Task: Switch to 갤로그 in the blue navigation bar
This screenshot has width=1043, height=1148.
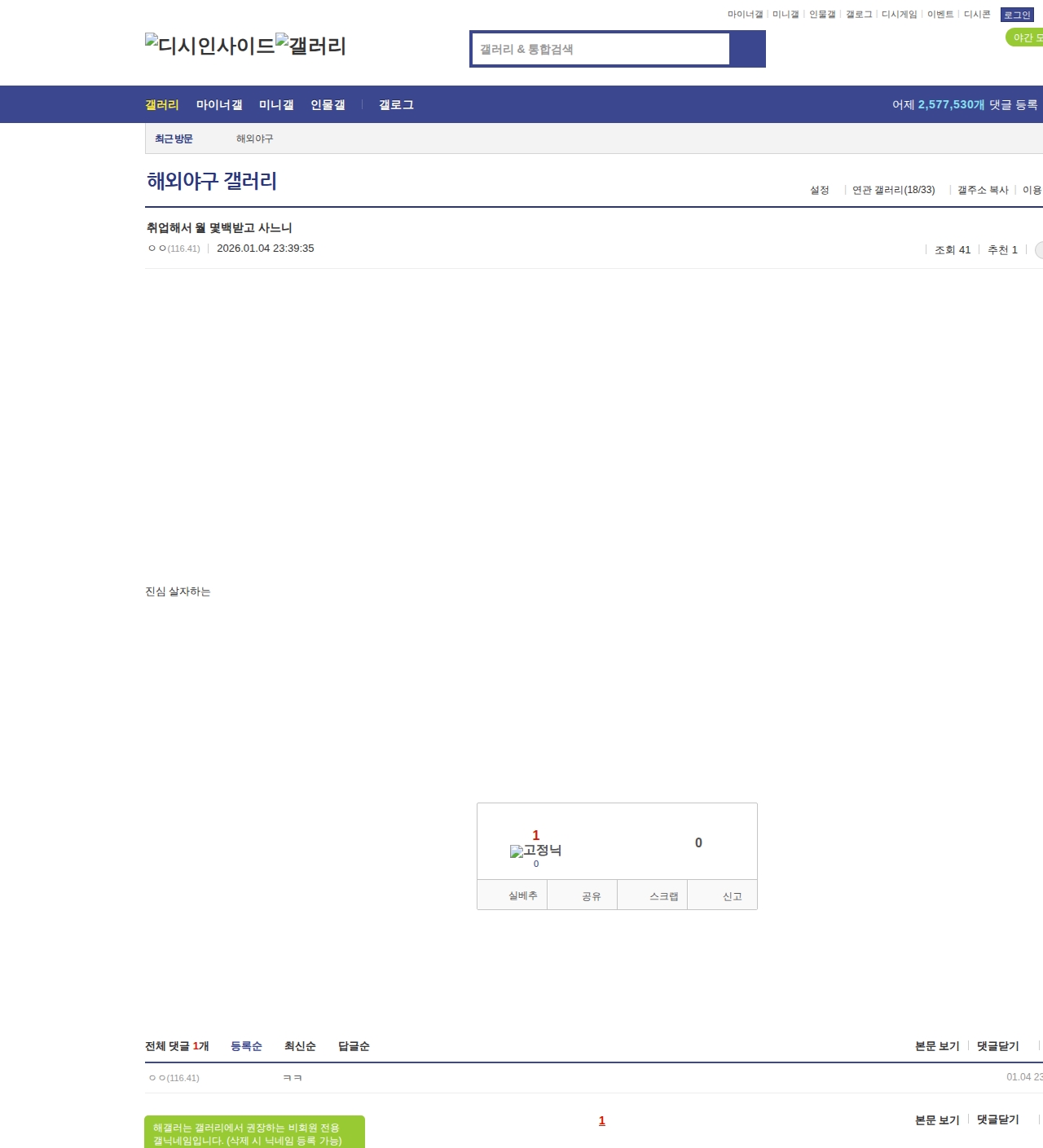Action: [x=396, y=105]
